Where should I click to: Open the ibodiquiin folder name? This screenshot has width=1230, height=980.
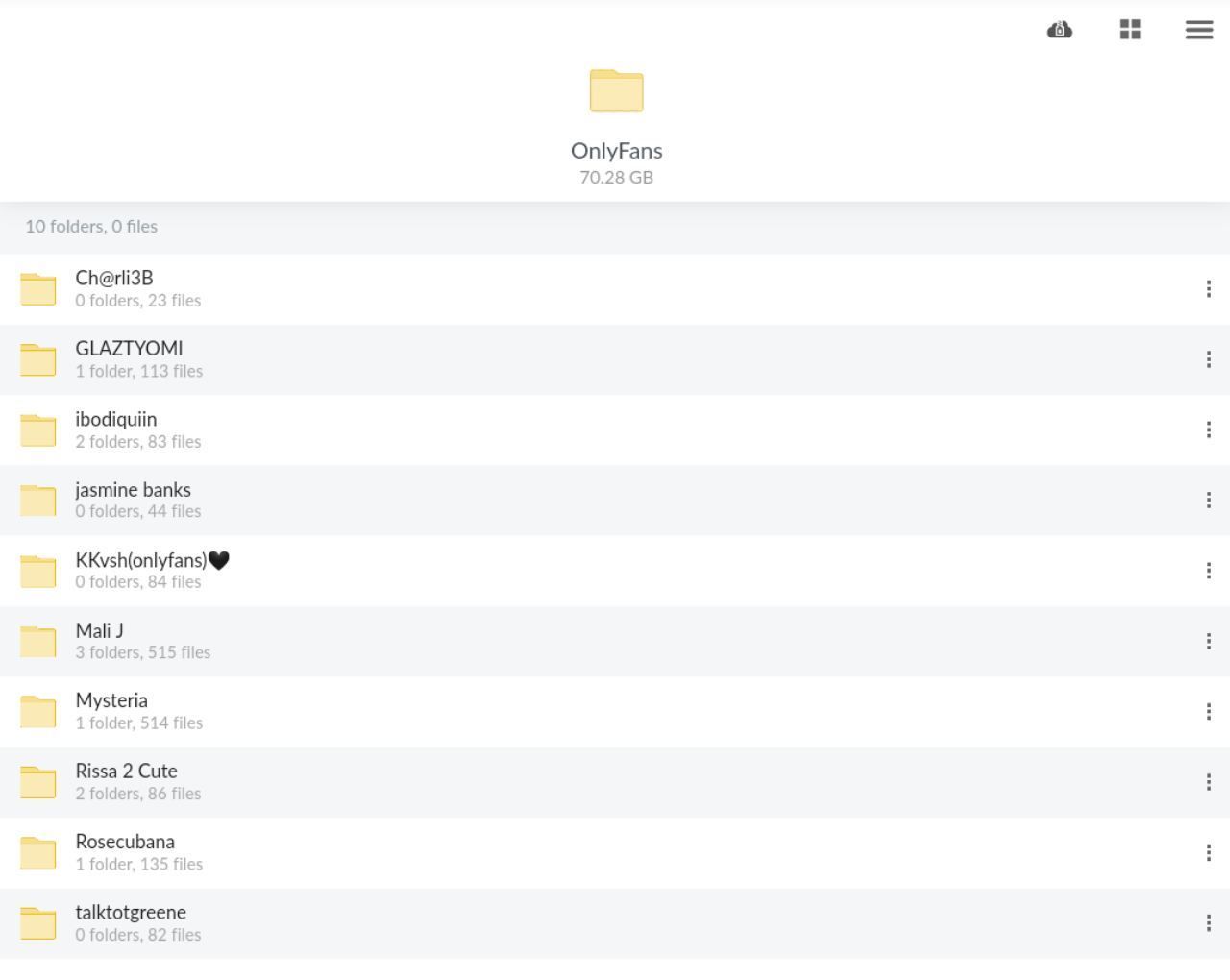tap(116, 419)
